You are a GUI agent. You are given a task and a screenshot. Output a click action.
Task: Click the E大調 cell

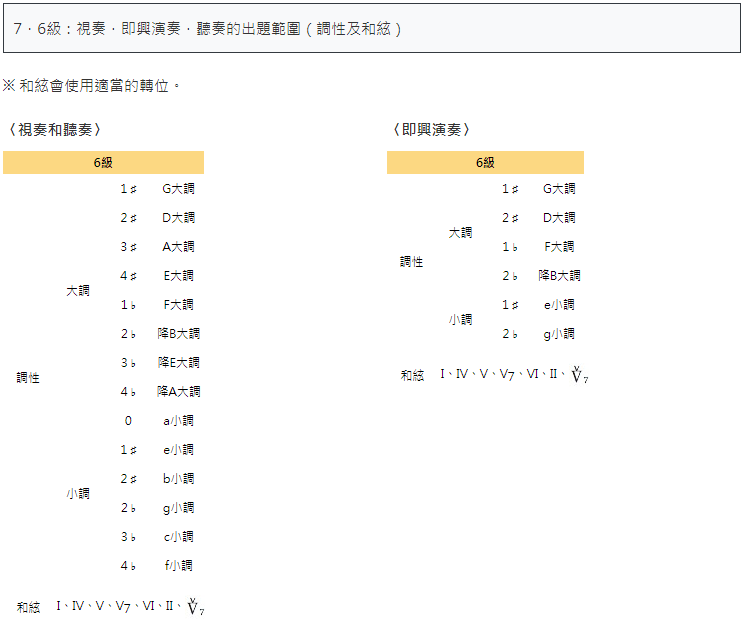[x=178, y=276]
